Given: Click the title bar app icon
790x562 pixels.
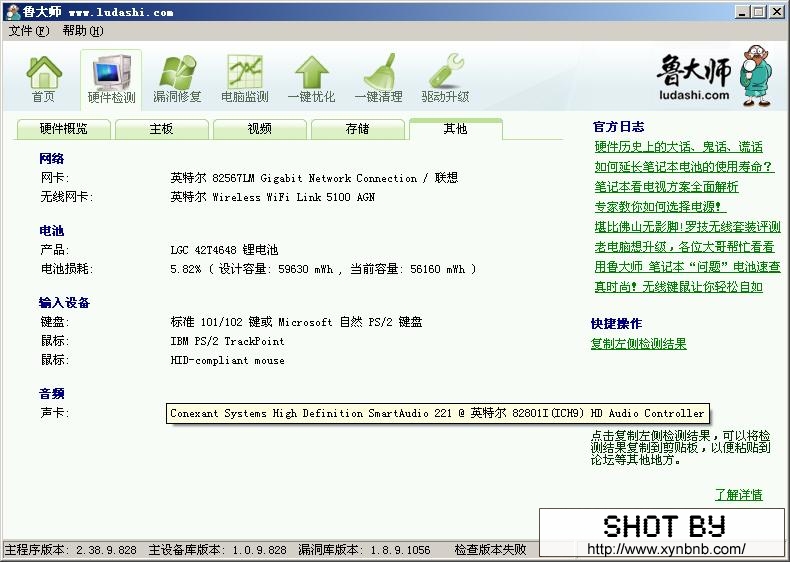Looking at the screenshot, I should [13, 12].
